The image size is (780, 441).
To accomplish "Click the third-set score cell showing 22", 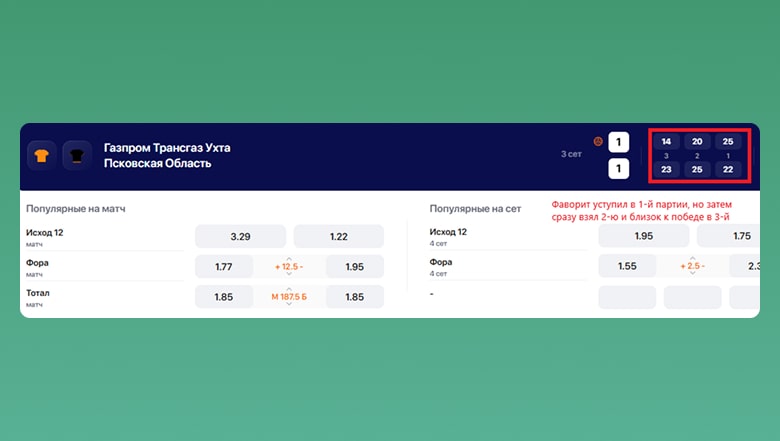I will [x=728, y=169].
